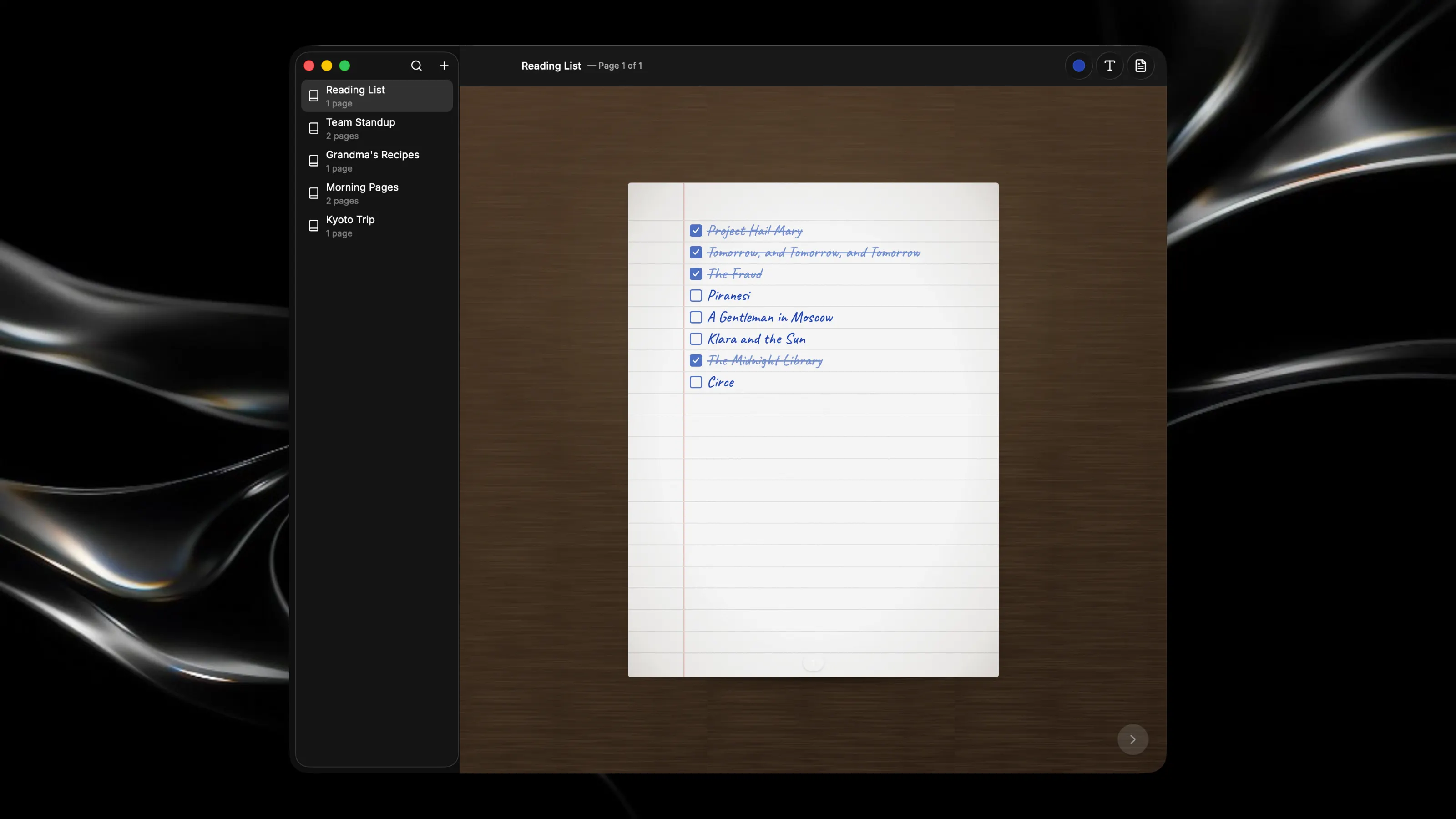The height and width of the screenshot is (819, 1456).
Task: Check Klara and the Sun checkbox
Action: 696,339
